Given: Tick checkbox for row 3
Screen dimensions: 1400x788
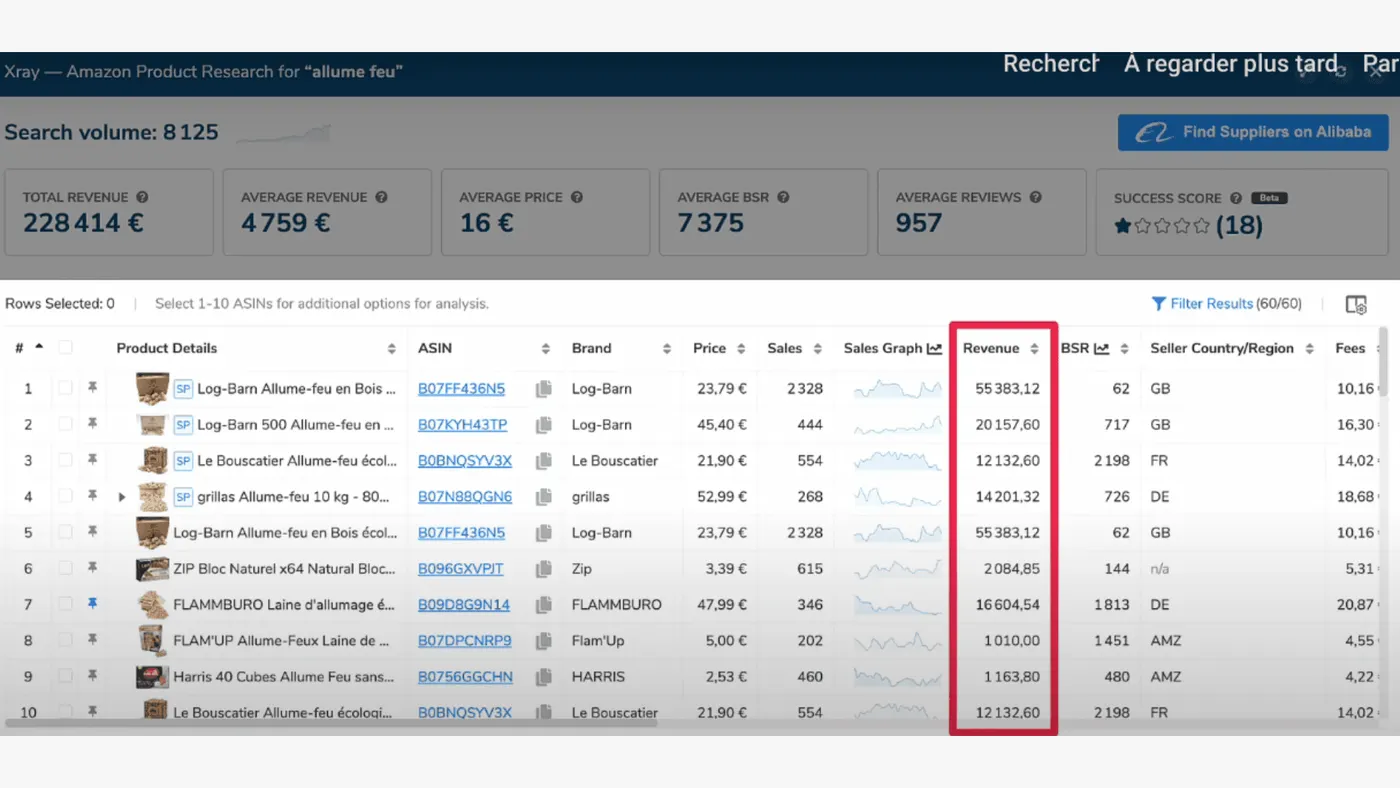Looking at the screenshot, I should pyautogui.click(x=65, y=460).
